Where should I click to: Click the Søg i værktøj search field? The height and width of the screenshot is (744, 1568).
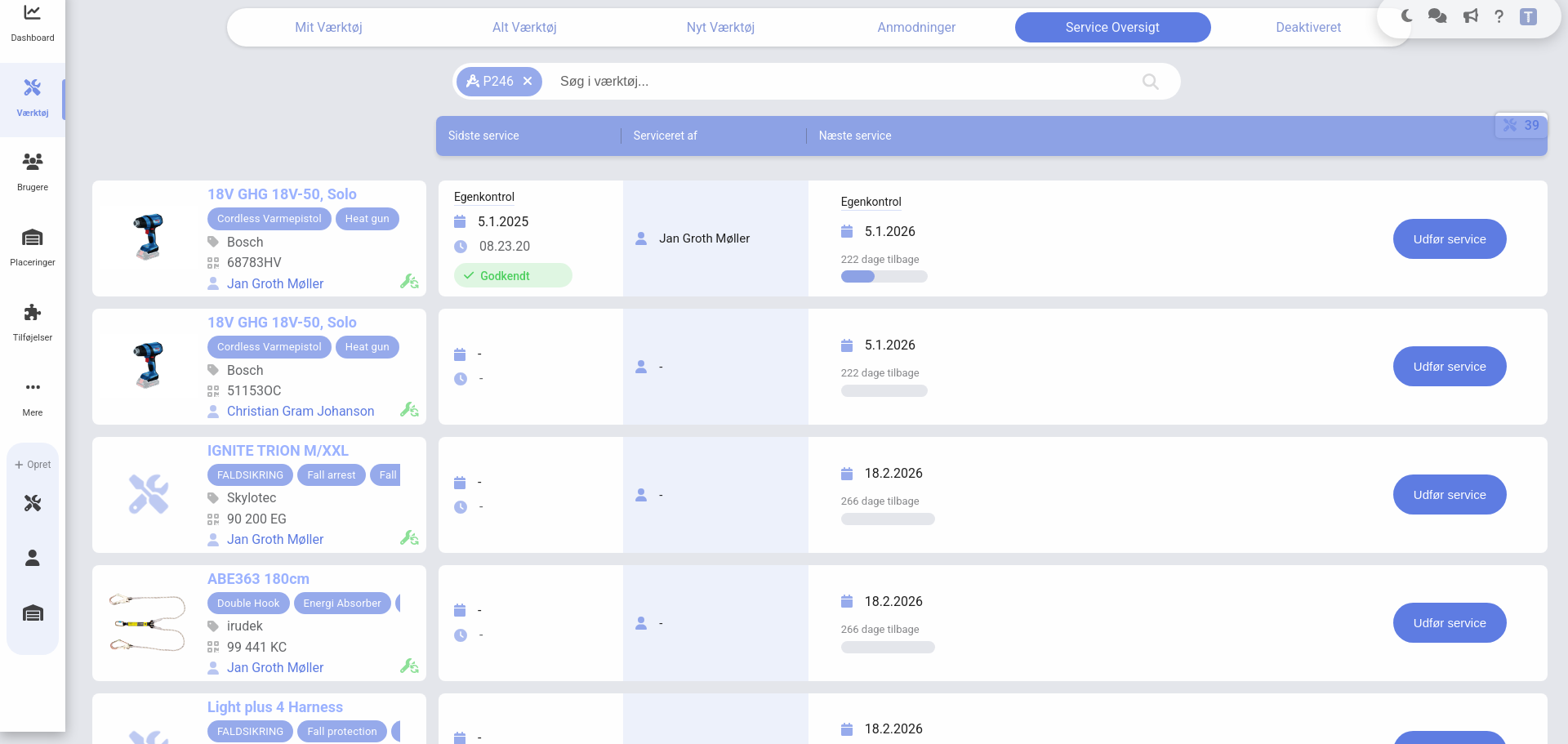click(x=841, y=82)
